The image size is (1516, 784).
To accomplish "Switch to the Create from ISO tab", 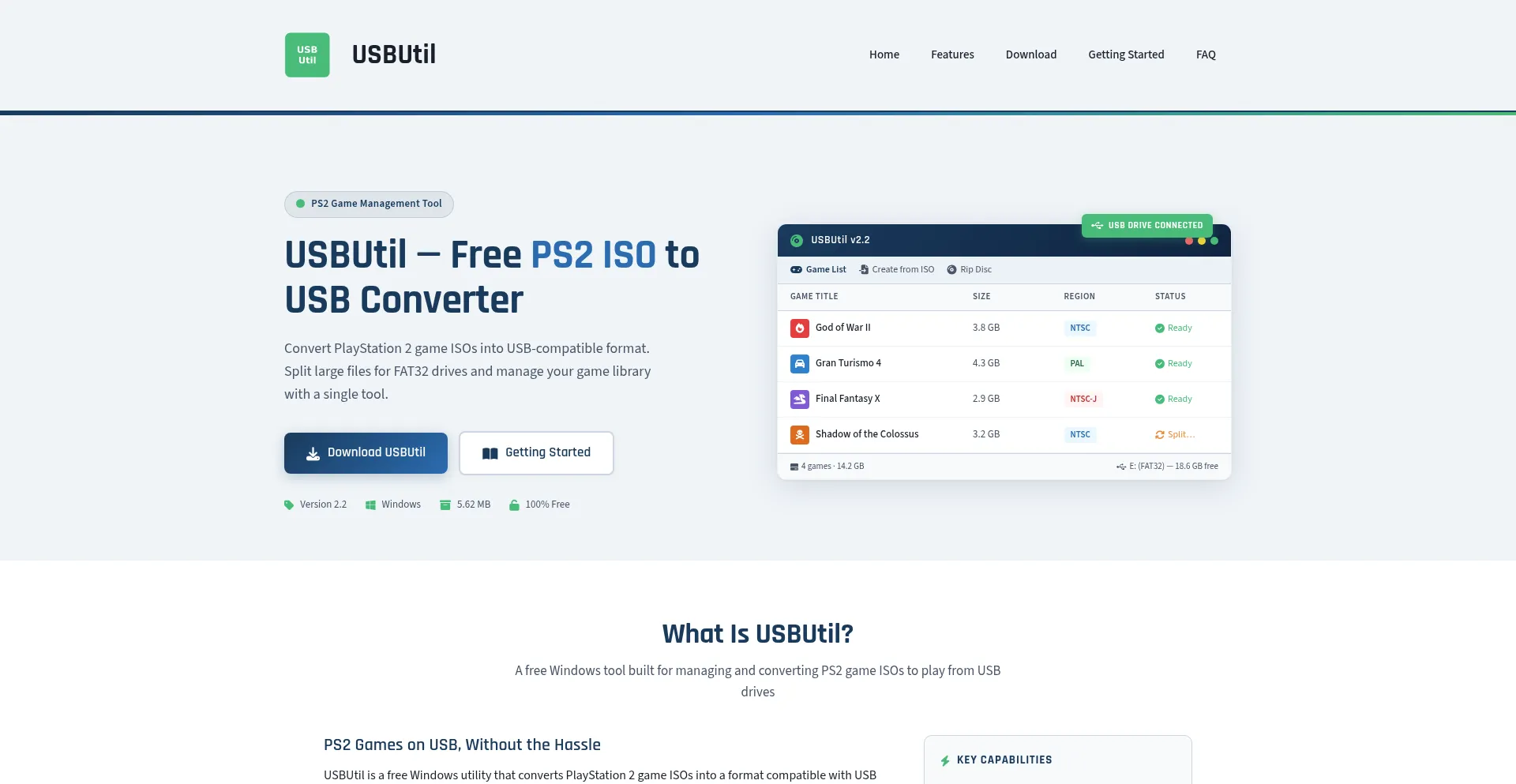I will click(896, 270).
